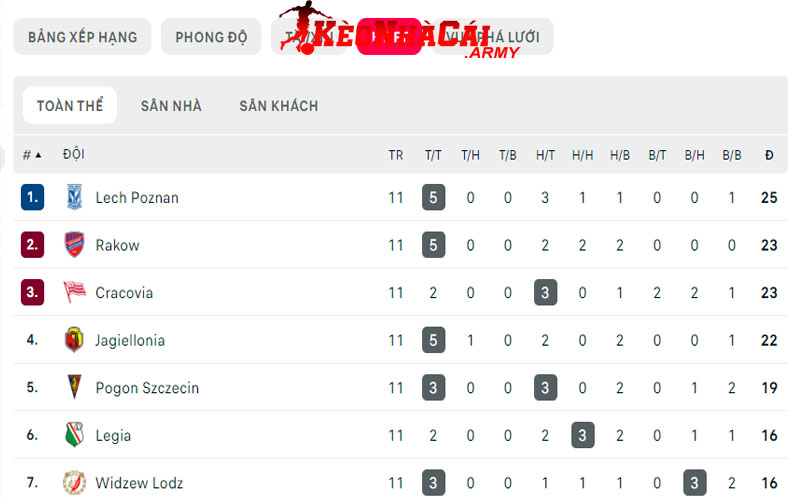Click the Jagiellonia club badge
800x500 pixels.
click(73, 340)
